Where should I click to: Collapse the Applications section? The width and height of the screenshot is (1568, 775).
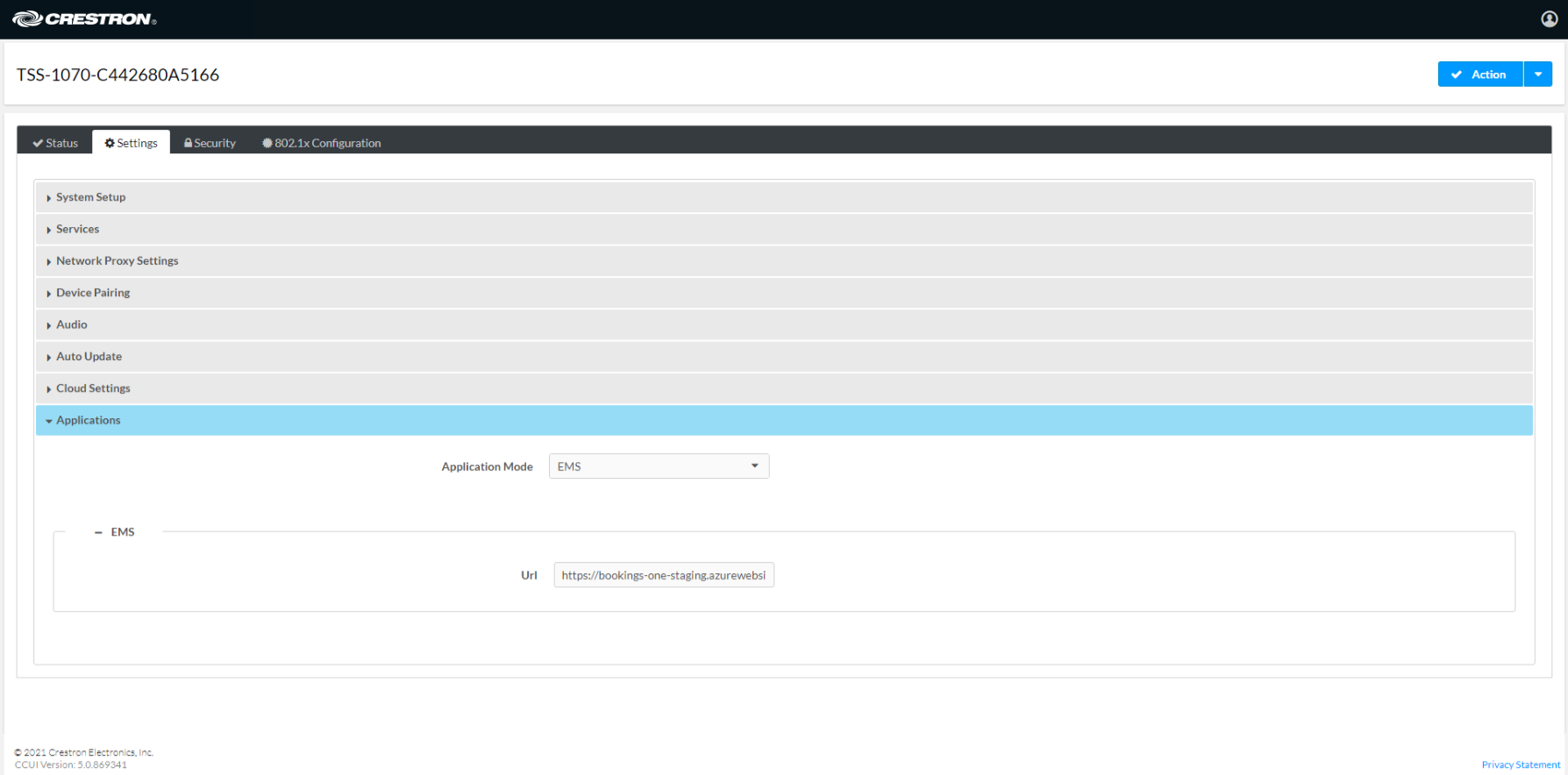(88, 421)
